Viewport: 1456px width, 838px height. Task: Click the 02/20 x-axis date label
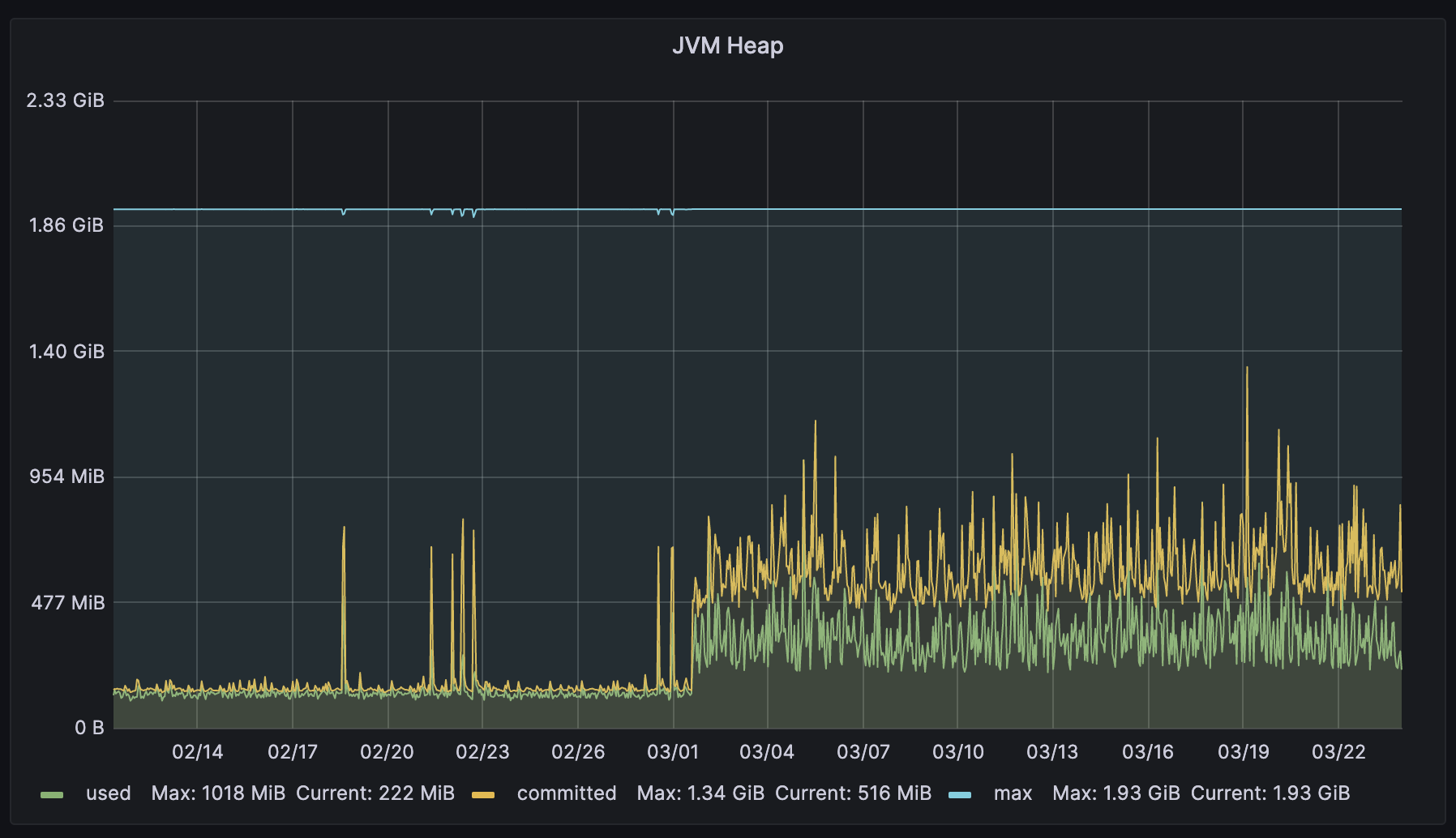pyautogui.click(x=387, y=752)
